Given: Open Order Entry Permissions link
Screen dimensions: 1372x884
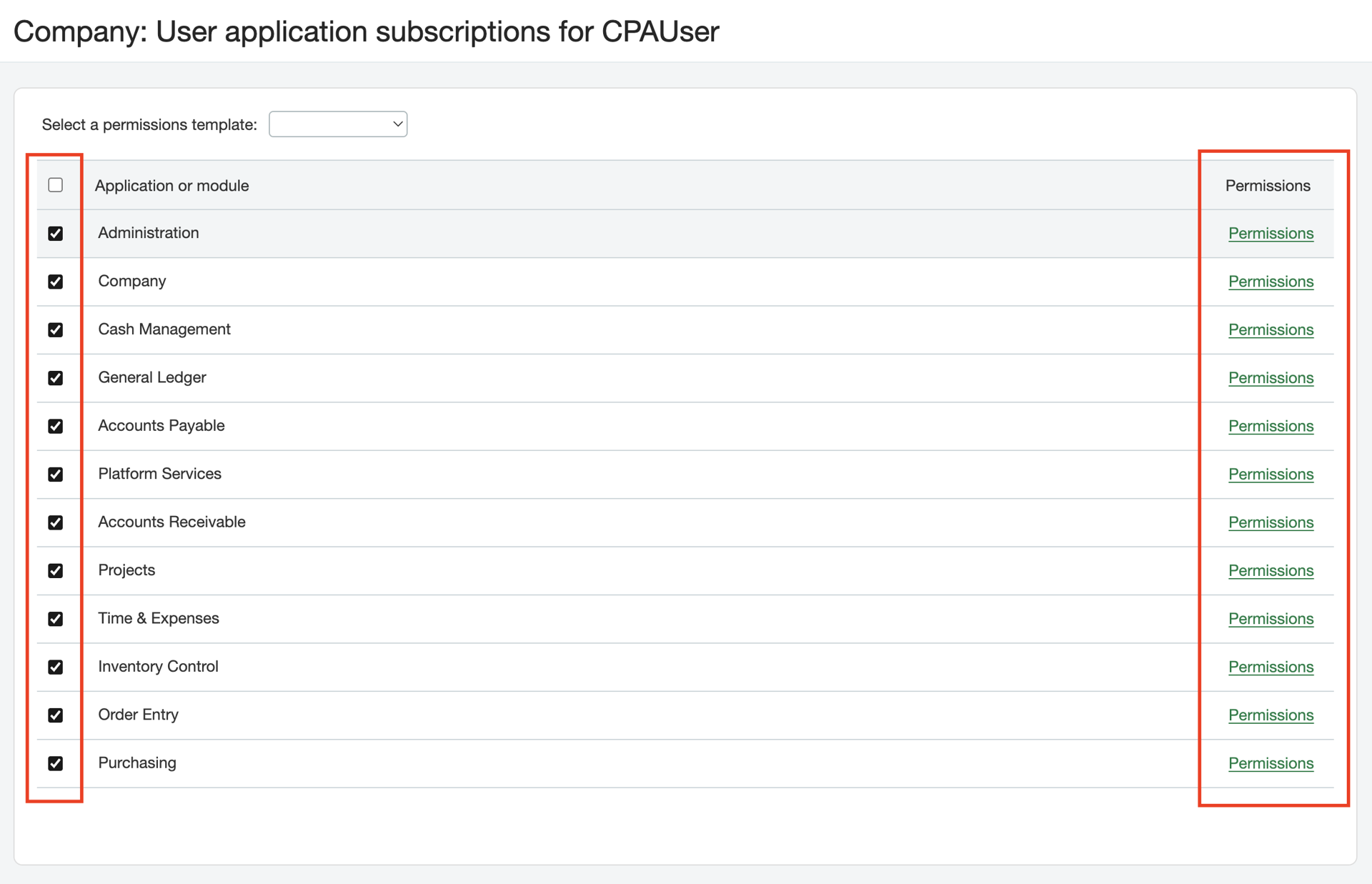Looking at the screenshot, I should coord(1271,715).
